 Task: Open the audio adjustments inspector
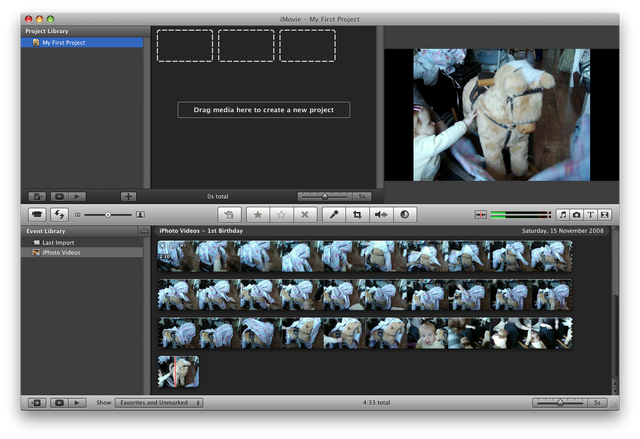click(x=381, y=215)
